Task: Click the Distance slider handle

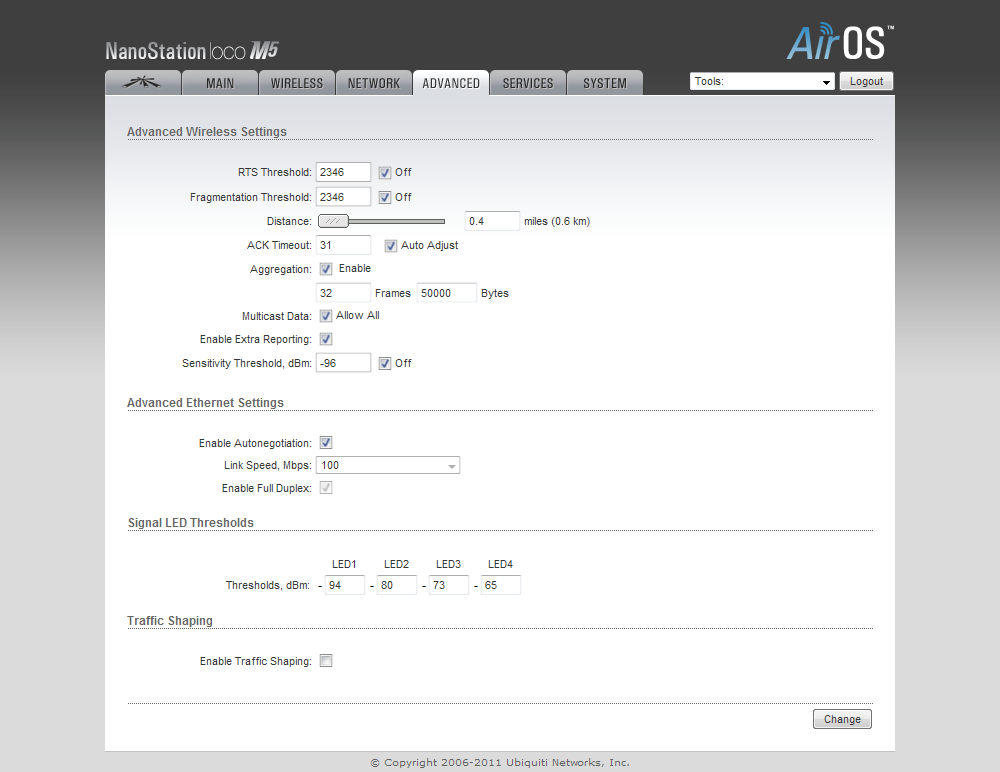Action: 333,221
